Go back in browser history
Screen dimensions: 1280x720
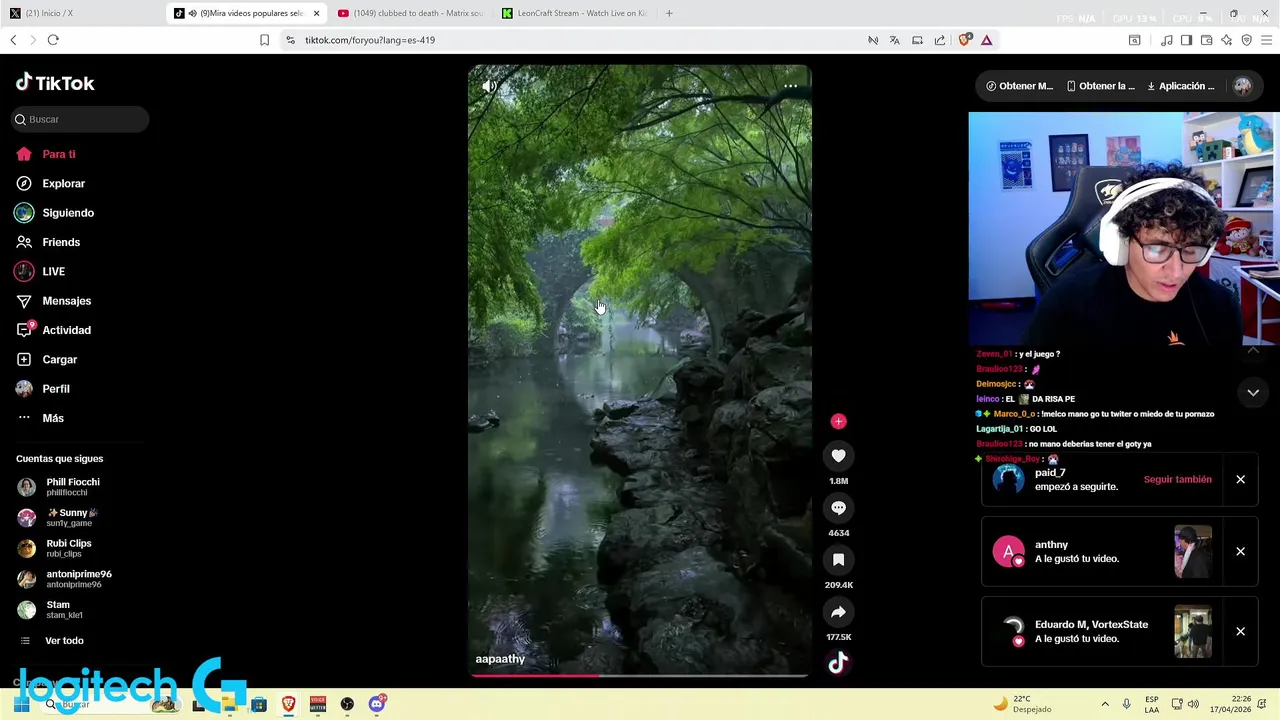pos(13,40)
